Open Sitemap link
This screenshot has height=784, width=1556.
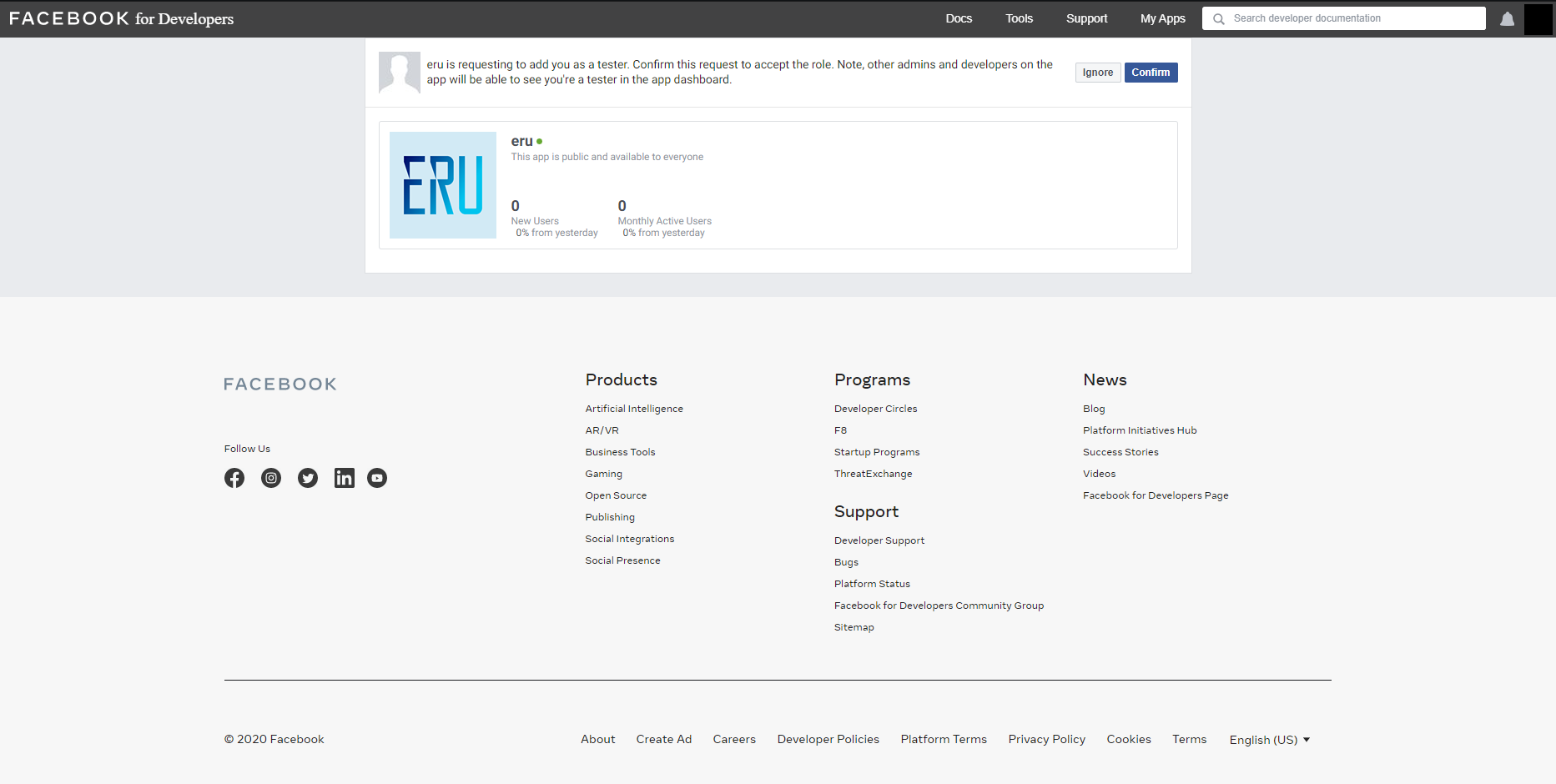pos(854,627)
